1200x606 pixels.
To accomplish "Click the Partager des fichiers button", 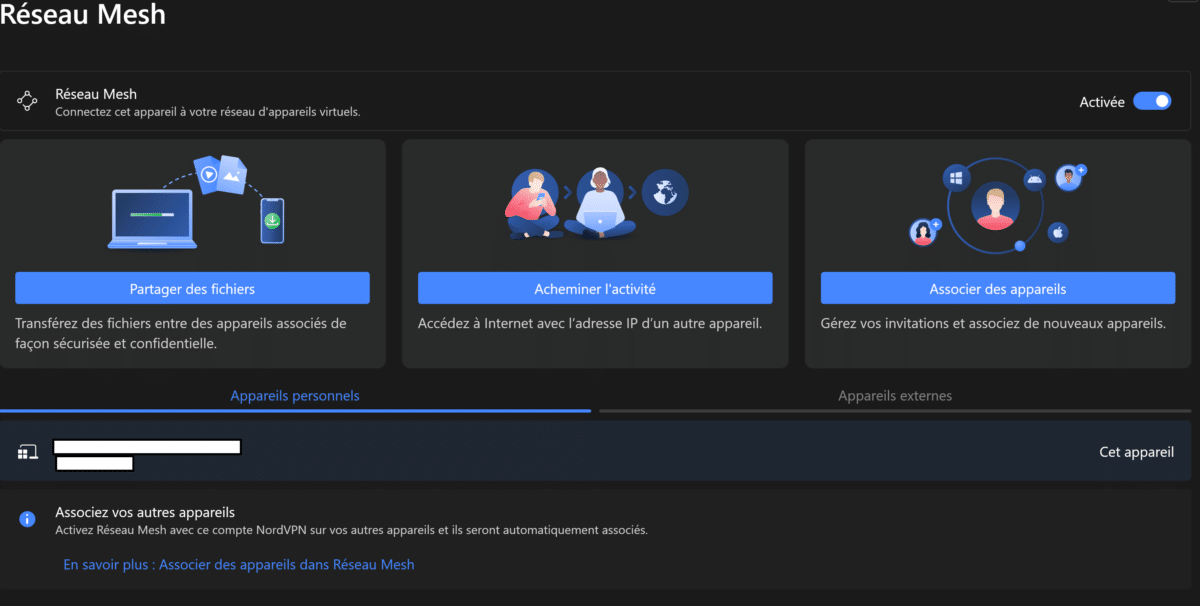I will pyautogui.click(x=192, y=289).
